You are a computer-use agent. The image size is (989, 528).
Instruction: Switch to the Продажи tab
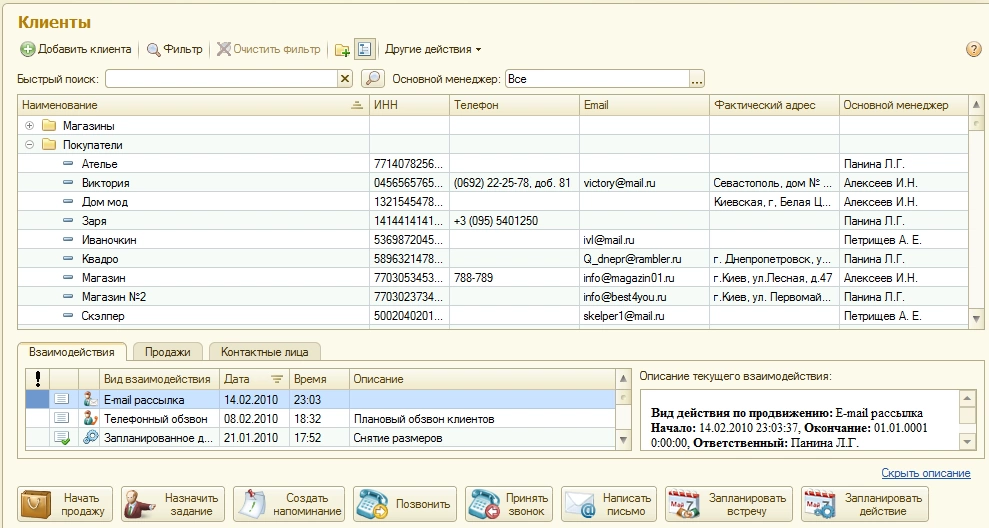(x=167, y=351)
